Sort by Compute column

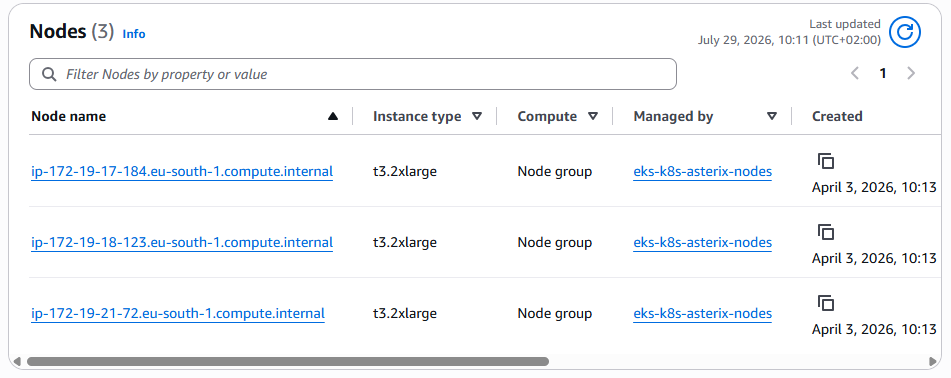(593, 116)
